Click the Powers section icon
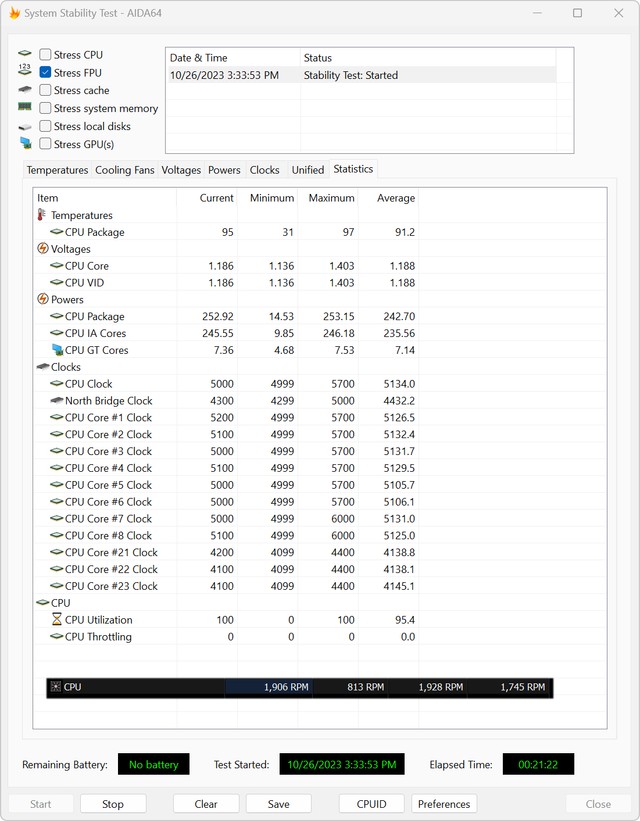 (x=42, y=299)
